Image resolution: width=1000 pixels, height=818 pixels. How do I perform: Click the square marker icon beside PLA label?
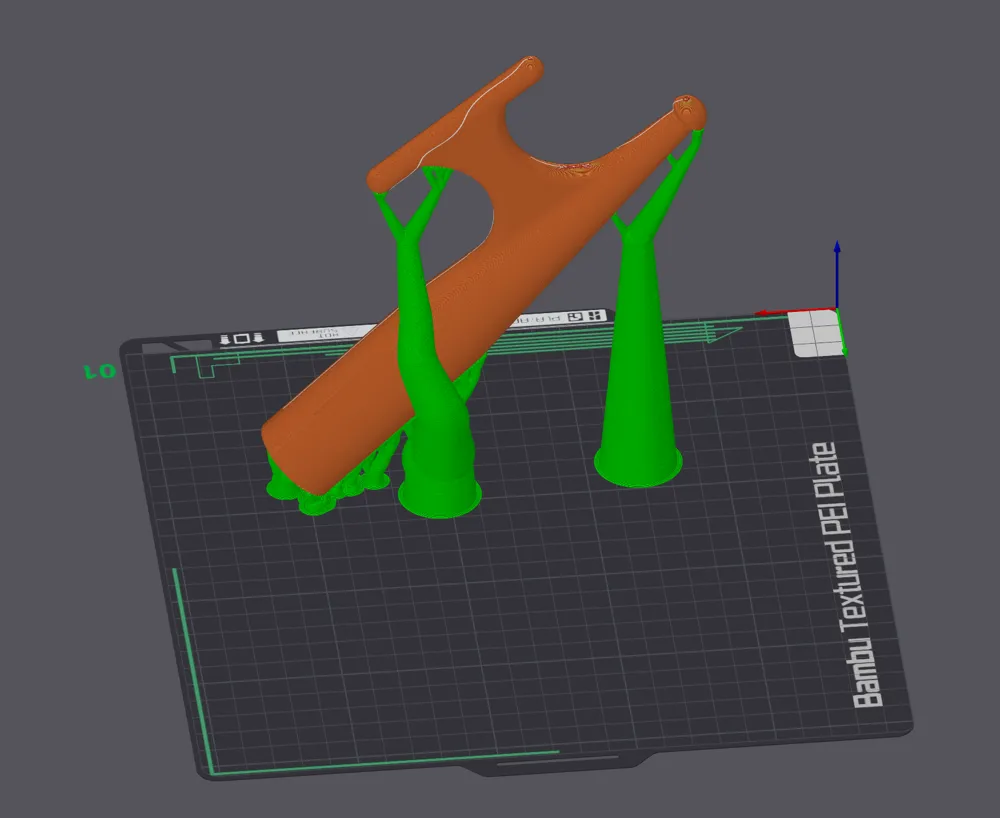click(576, 317)
